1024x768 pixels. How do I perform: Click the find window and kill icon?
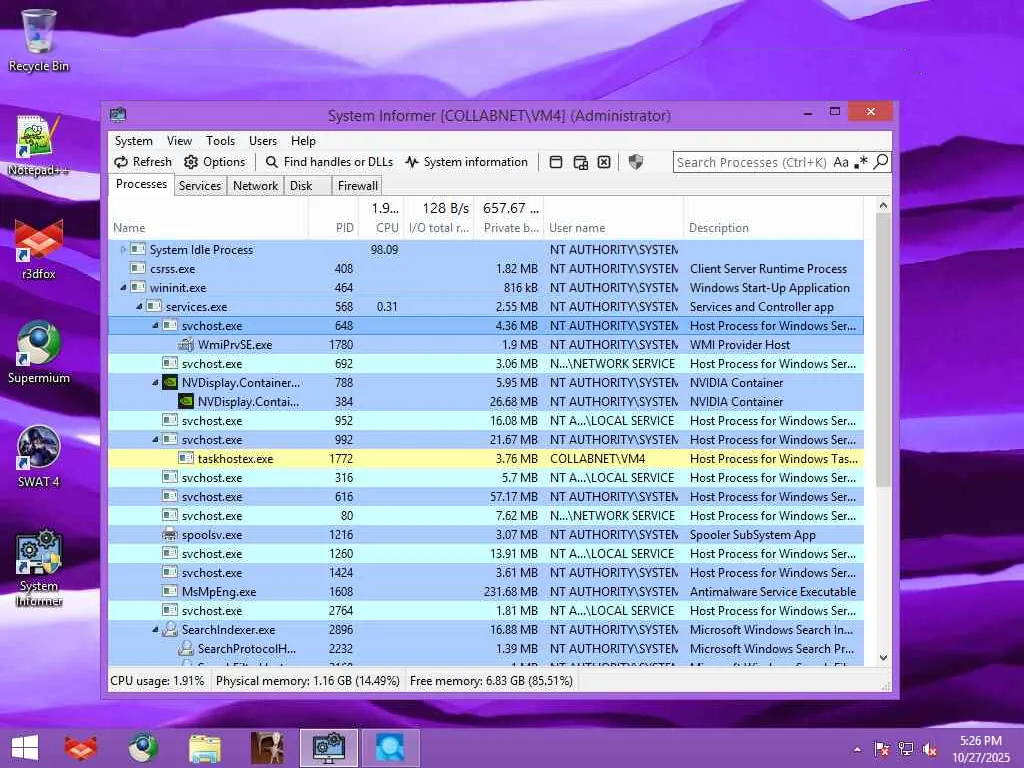604,162
